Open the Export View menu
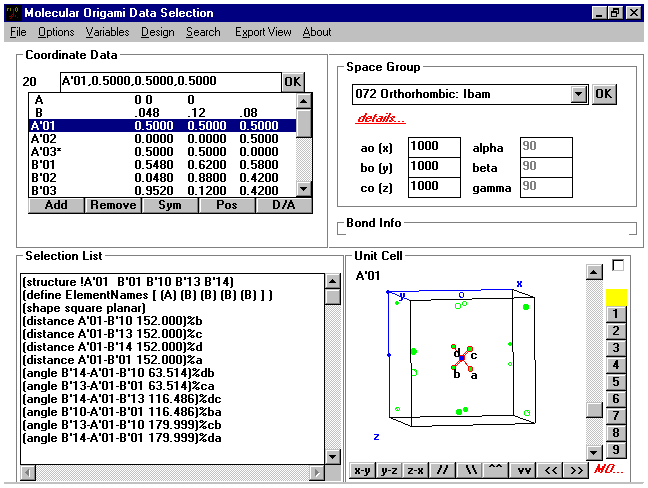The height and width of the screenshot is (488, 648). coord(263,32)
